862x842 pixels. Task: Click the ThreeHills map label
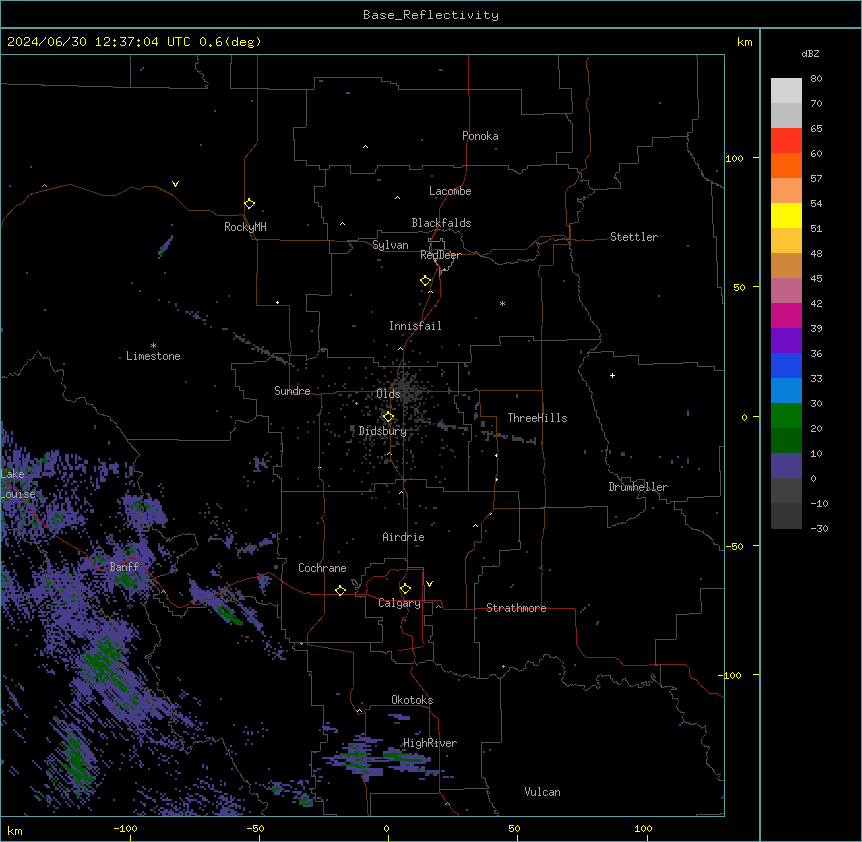[537, 418]
